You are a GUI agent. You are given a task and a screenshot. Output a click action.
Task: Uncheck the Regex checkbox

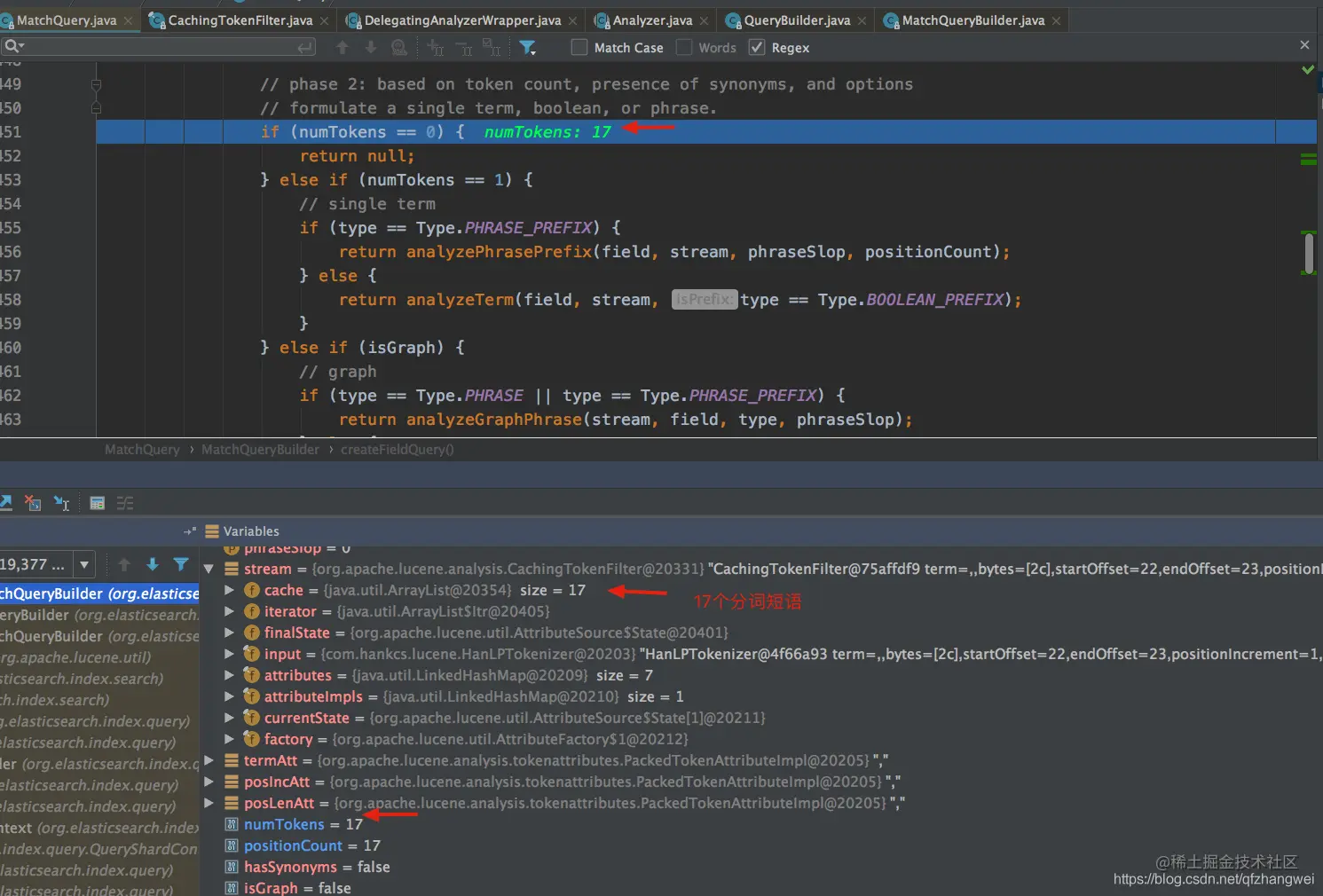click(757, 48)
